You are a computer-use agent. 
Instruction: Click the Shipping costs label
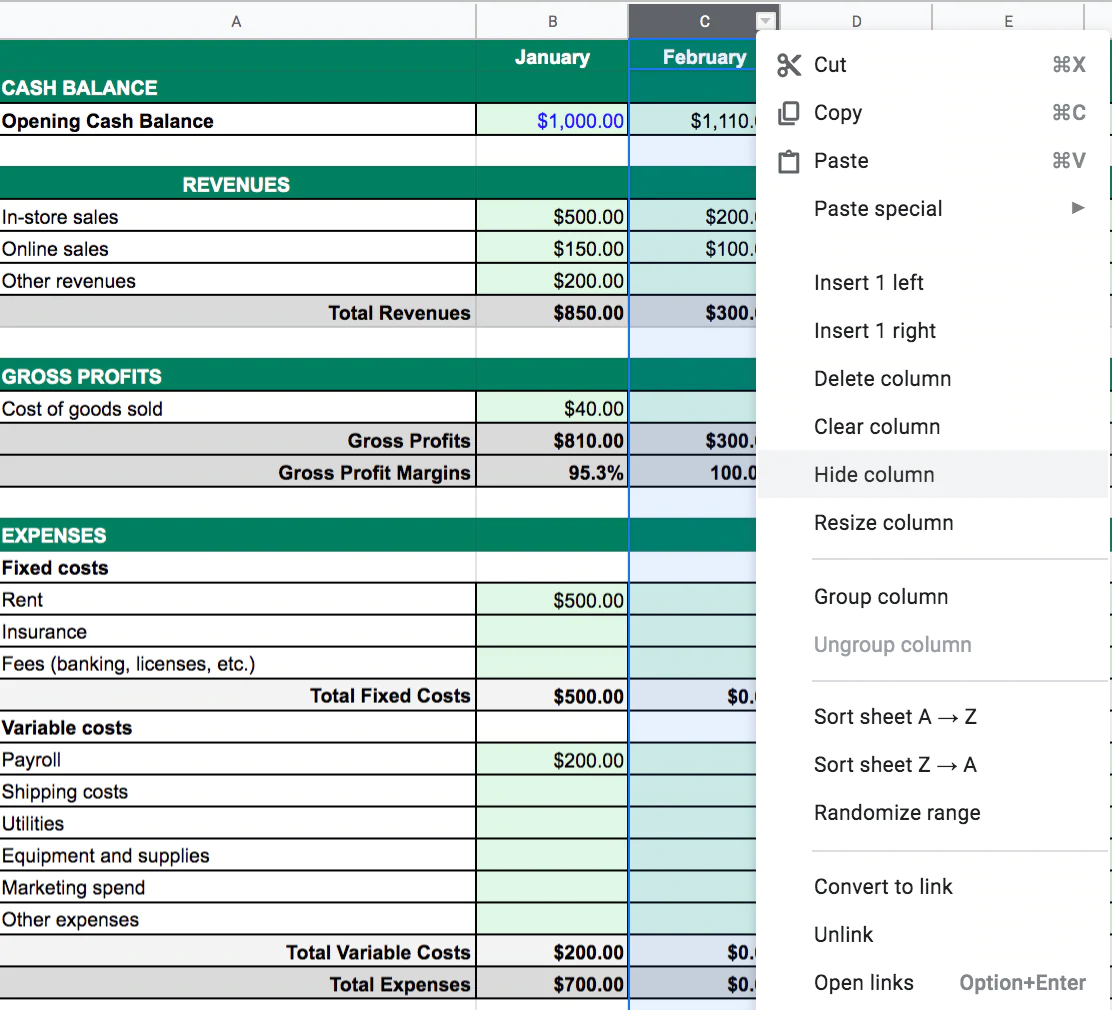coord(65,792)
